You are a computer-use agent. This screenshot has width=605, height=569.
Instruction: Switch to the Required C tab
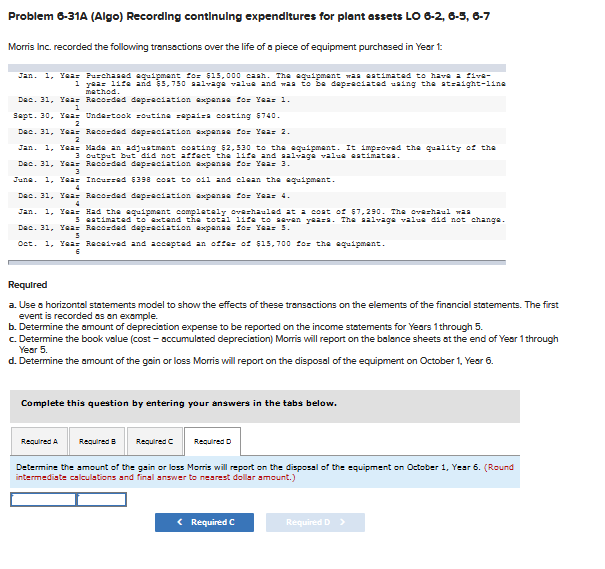pyautogui.click(x=155, y=441)
